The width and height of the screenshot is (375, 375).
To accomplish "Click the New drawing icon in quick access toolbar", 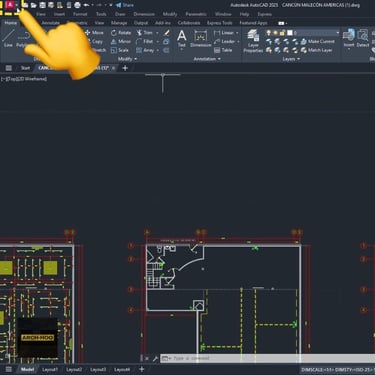I will tap(26, 5).
